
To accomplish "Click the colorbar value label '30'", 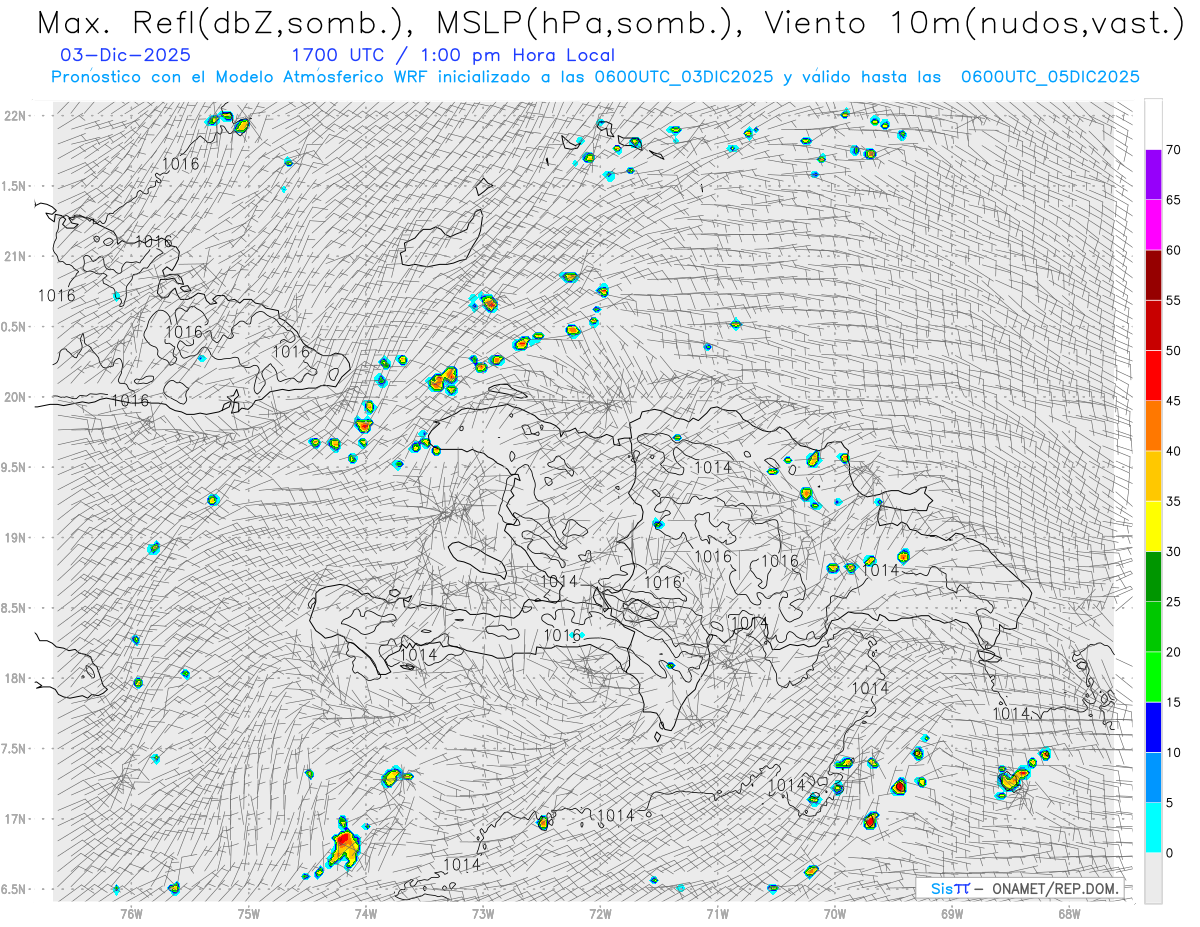I will [1174, 552].
